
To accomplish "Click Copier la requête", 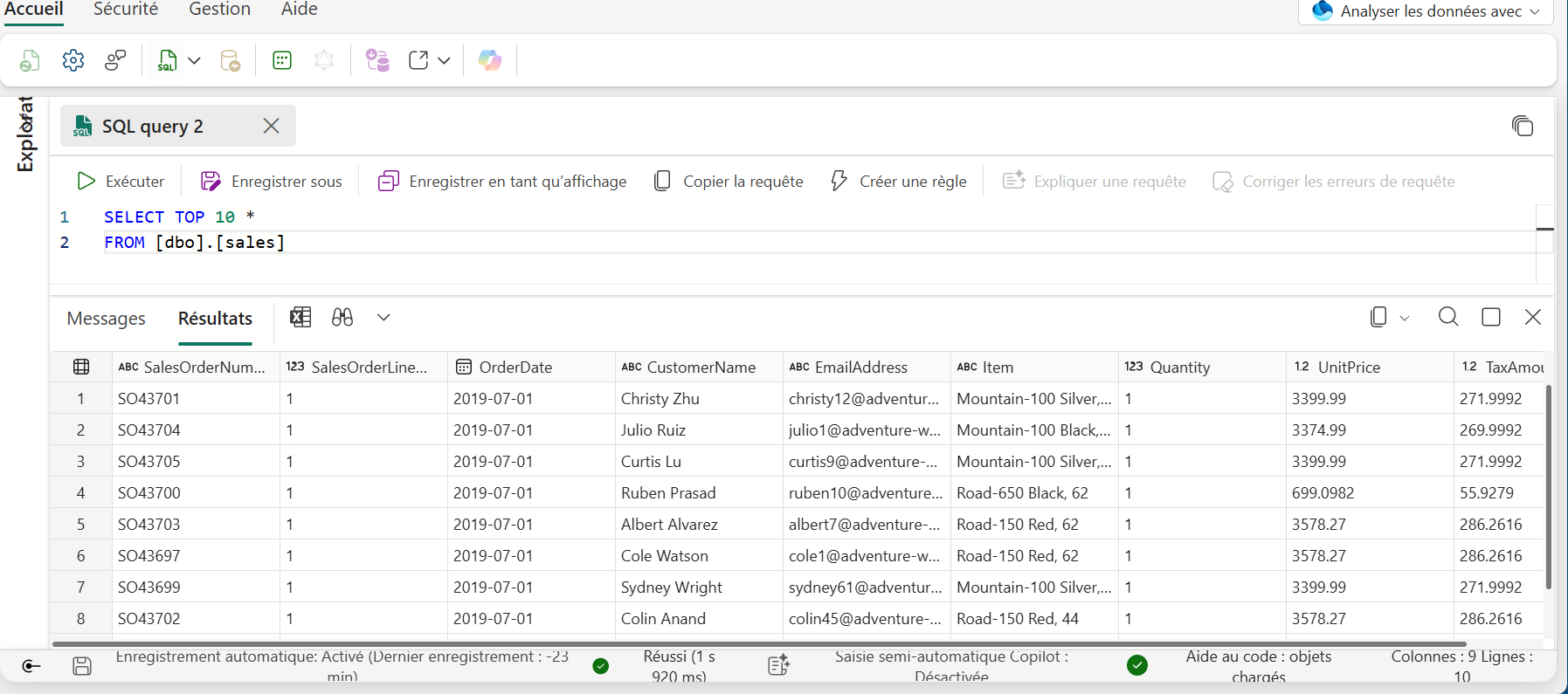I will tap(729, 182).
